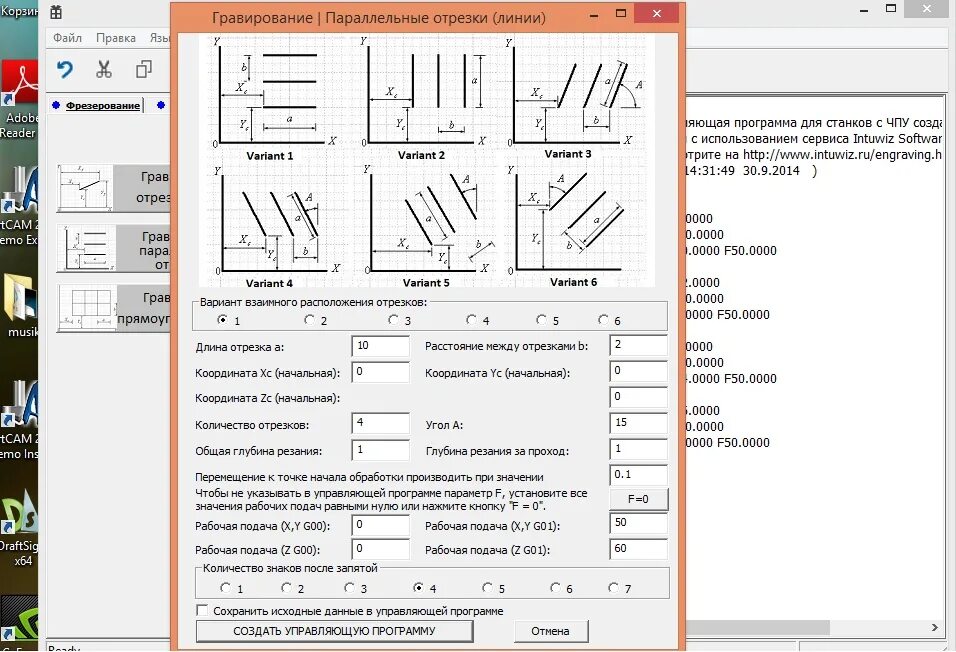Enable Сохранить исходные данные checkbox

[202, 610]
